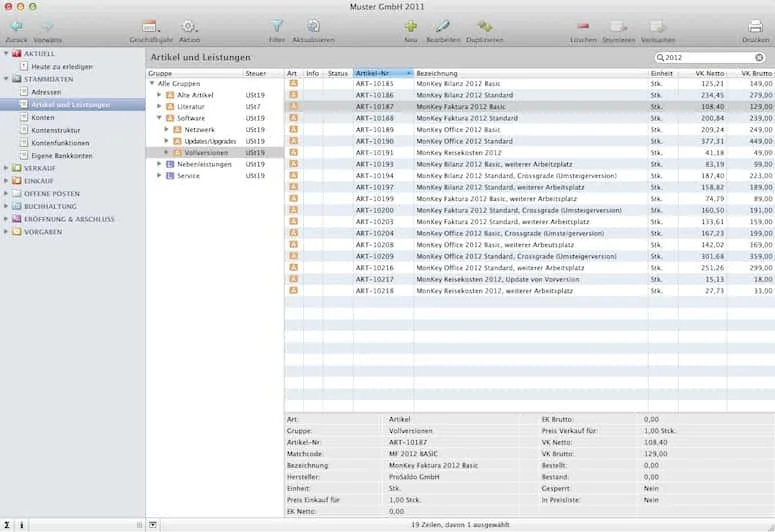Click the Stornieren toolbar icon
The image size is (775, 532).
(618, 26)
